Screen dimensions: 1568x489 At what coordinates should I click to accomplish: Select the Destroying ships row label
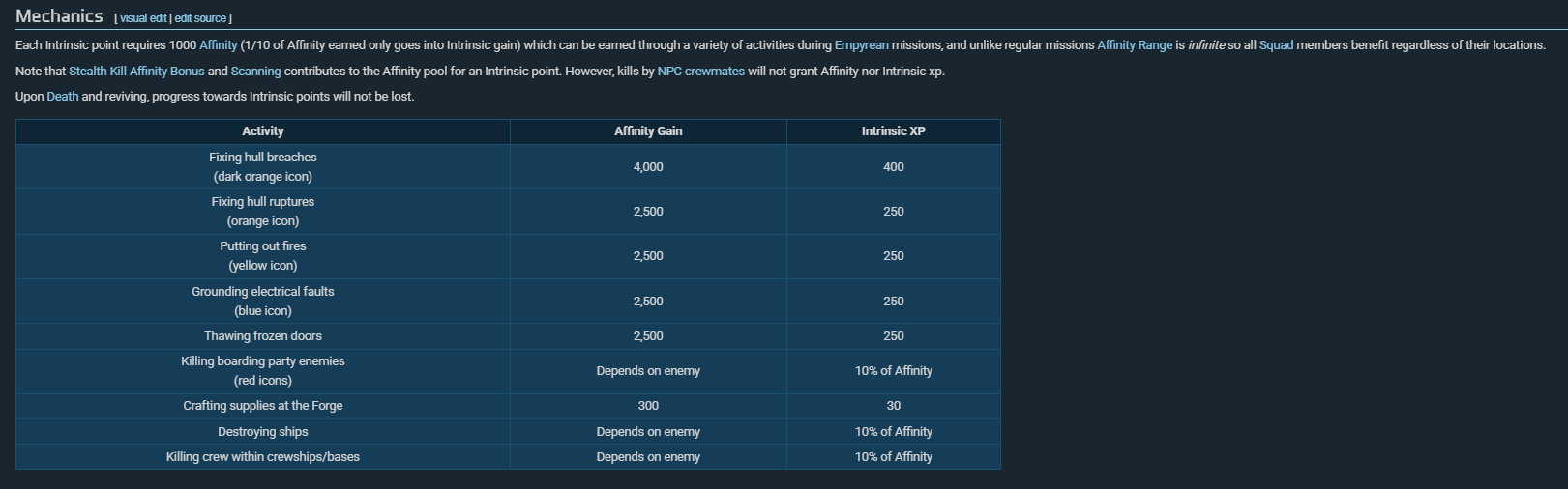263,432
